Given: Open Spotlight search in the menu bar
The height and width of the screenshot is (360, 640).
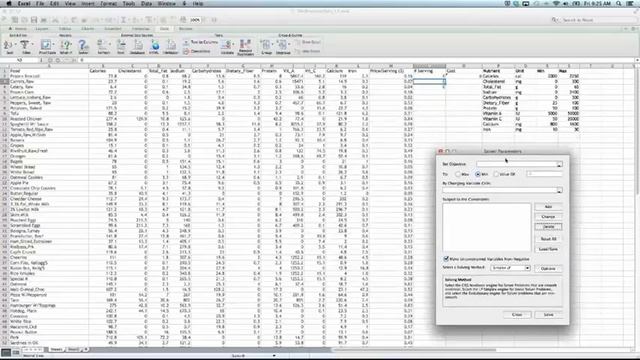Looking at the screenshot, I should coord(619,3).
